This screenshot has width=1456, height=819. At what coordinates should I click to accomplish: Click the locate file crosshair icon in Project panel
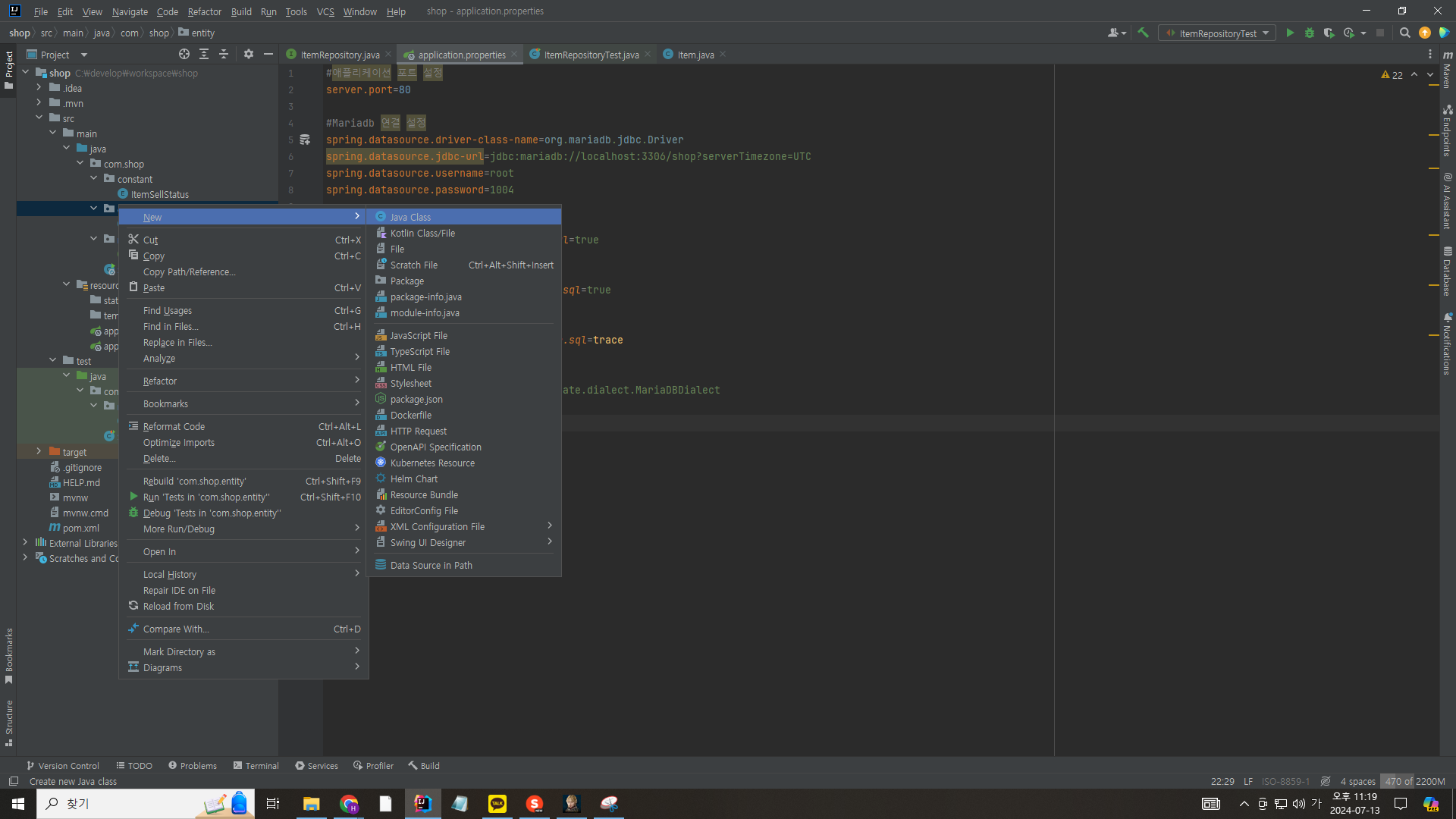184,54
